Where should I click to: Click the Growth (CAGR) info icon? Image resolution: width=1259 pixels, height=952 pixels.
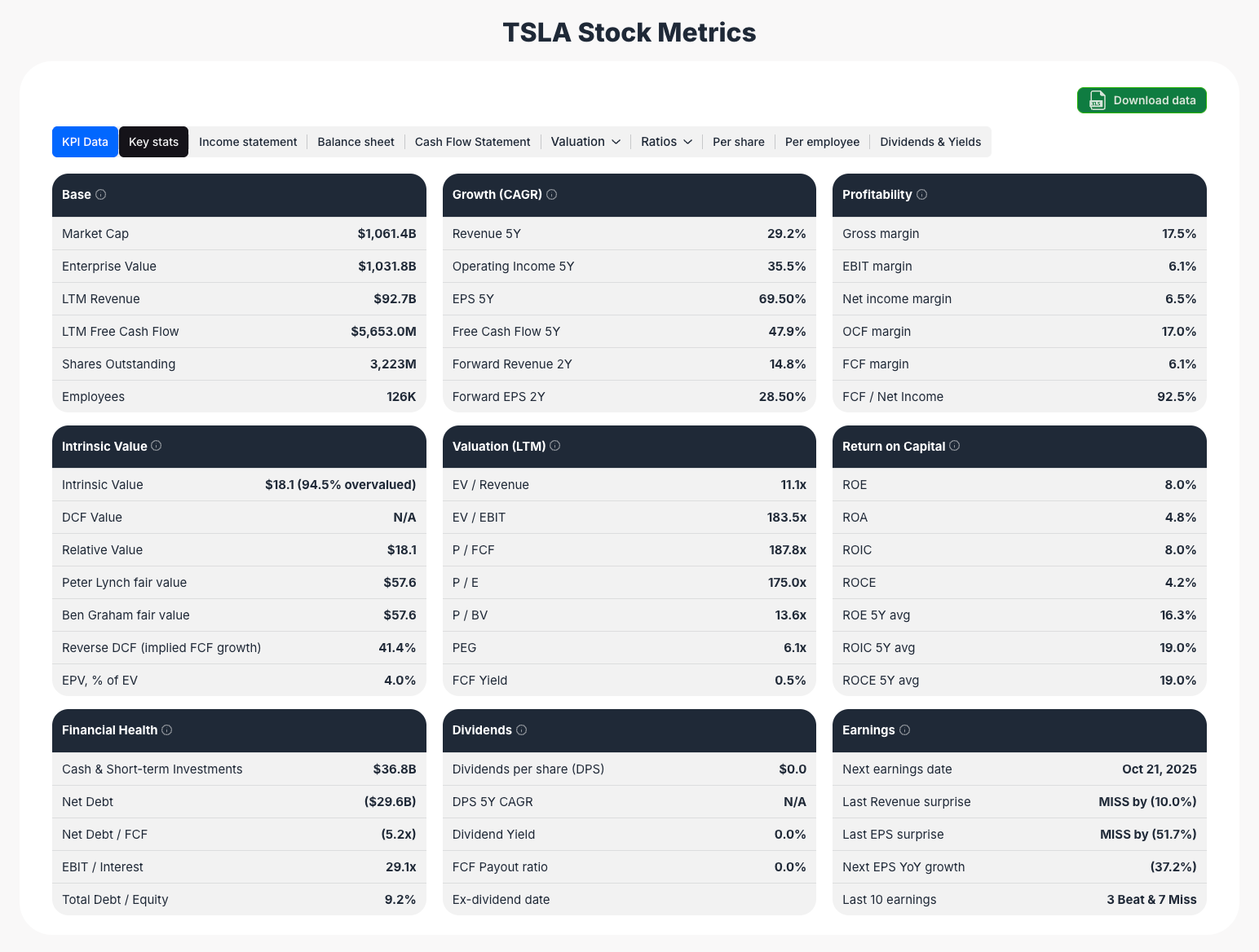[x=552, y=194]
